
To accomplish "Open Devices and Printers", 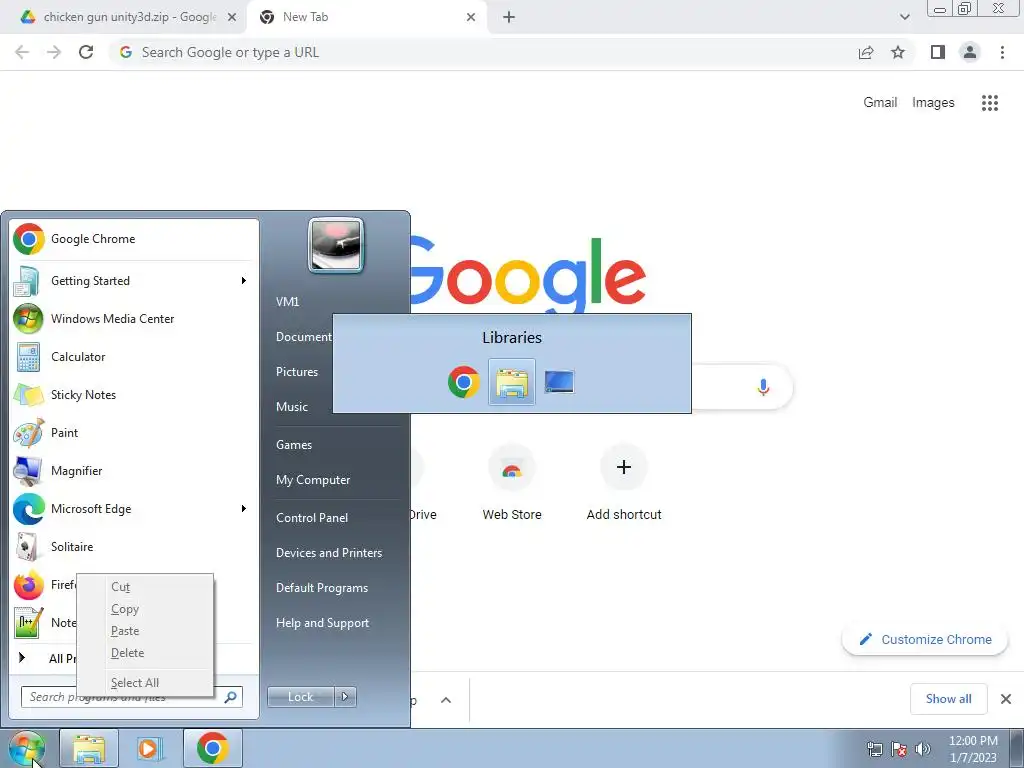I will point(328,553).
